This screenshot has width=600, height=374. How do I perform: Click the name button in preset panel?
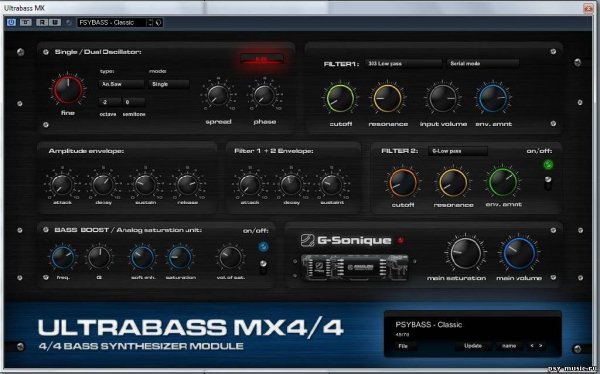(509, 346)
